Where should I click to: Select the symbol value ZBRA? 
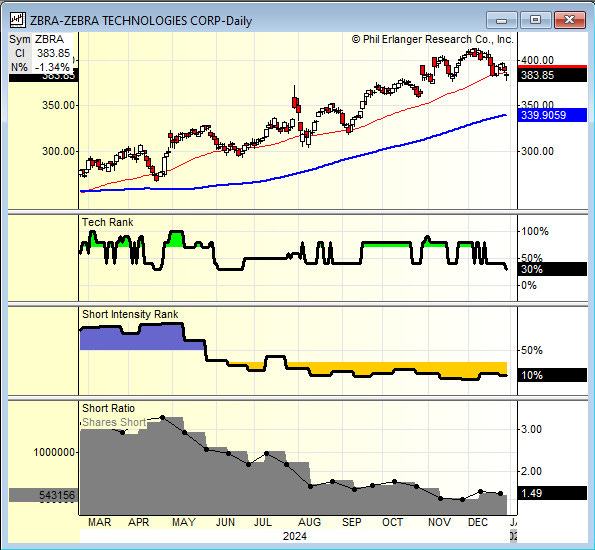pos(49,39)
